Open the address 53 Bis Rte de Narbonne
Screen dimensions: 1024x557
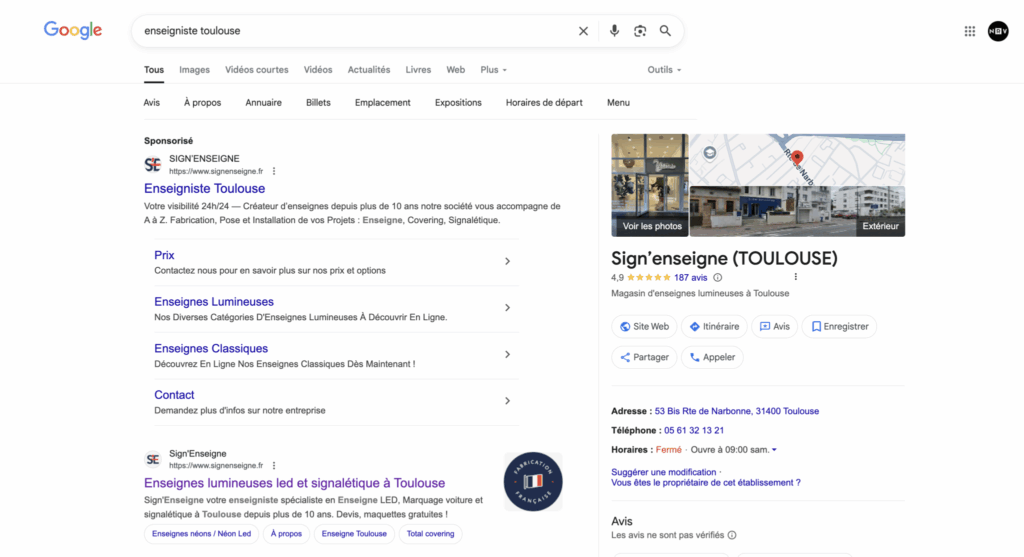737,411
